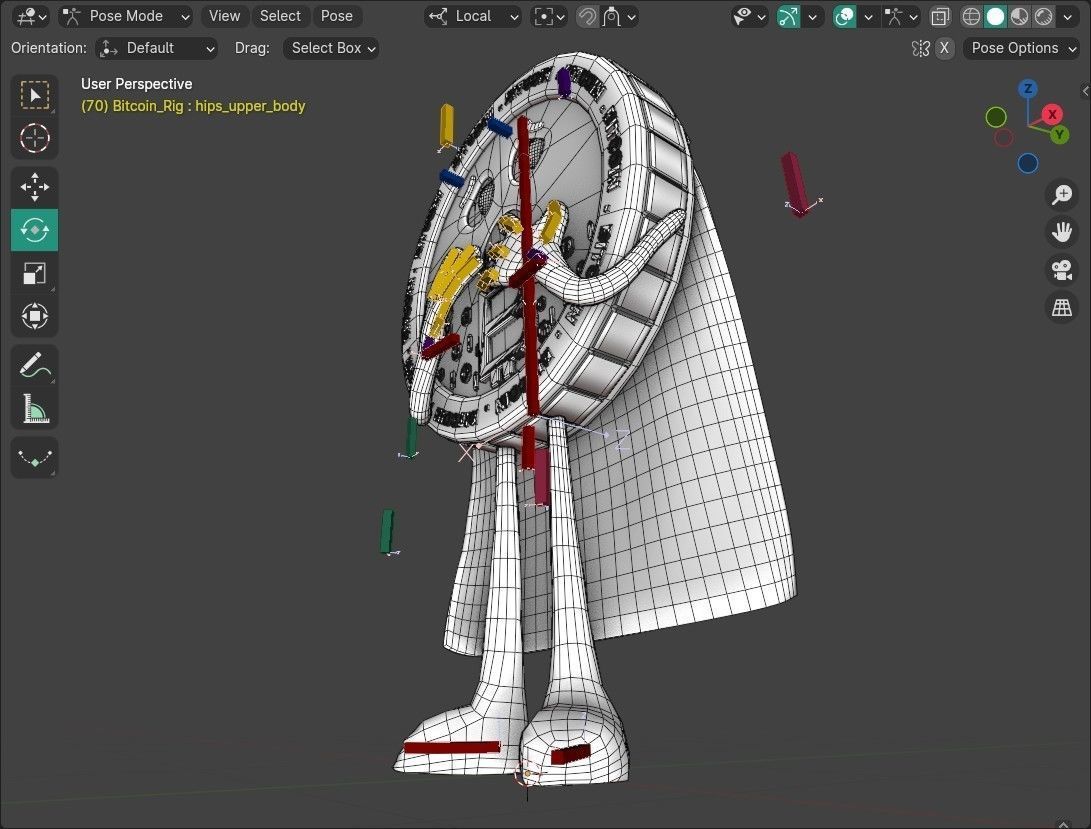Toggle viewport gizmos display
Image resolution: width=1091 pixels, height=829 pixels.
point(788,16)
